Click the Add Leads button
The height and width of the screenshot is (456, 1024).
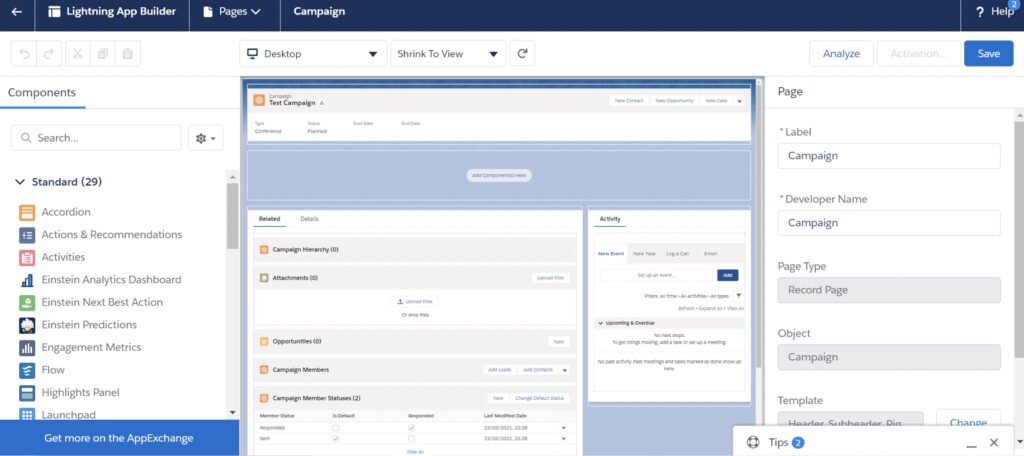tap(500, 370)
